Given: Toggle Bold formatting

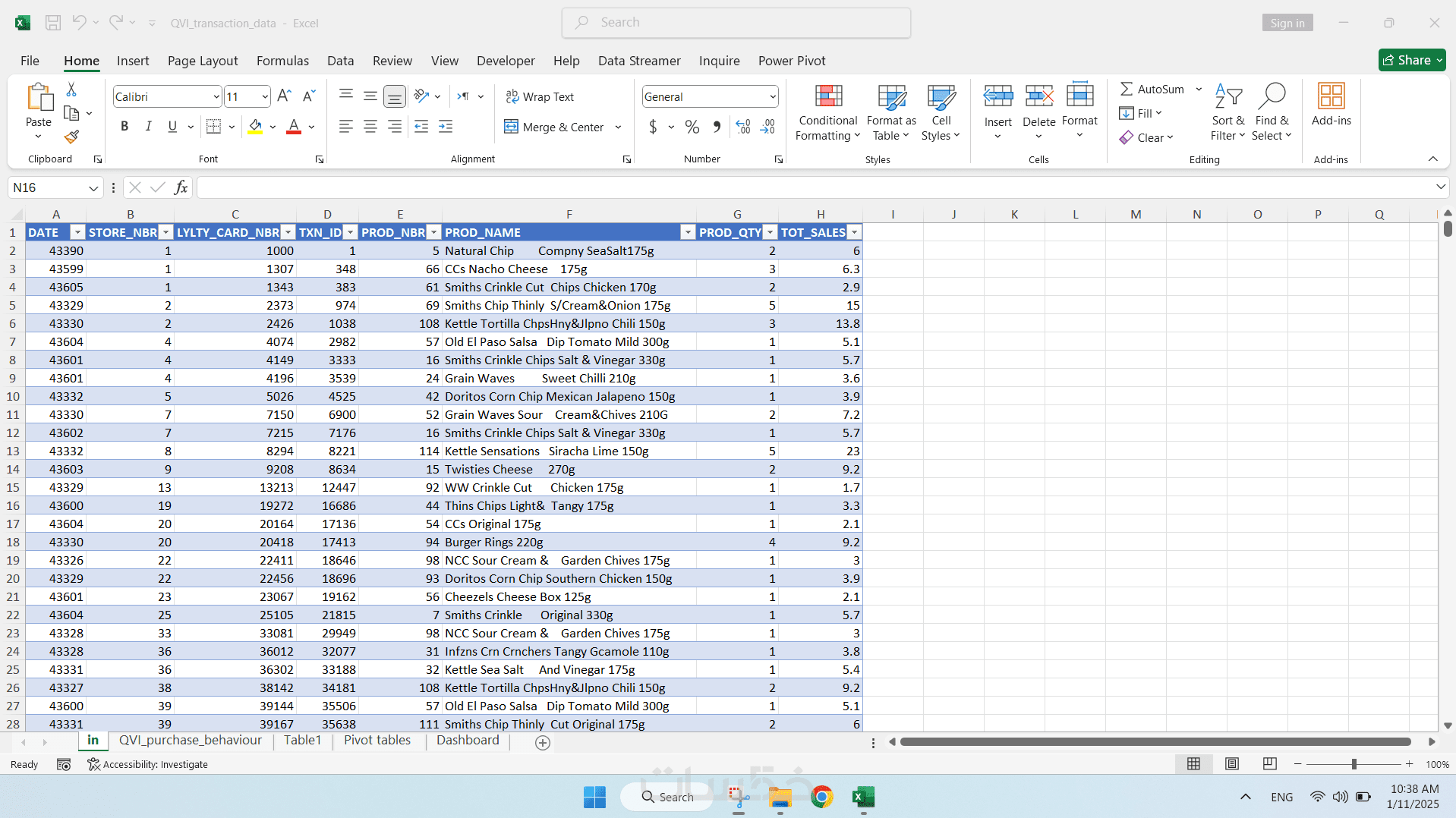Looking at the screenshot, I should tap(124, 127).
